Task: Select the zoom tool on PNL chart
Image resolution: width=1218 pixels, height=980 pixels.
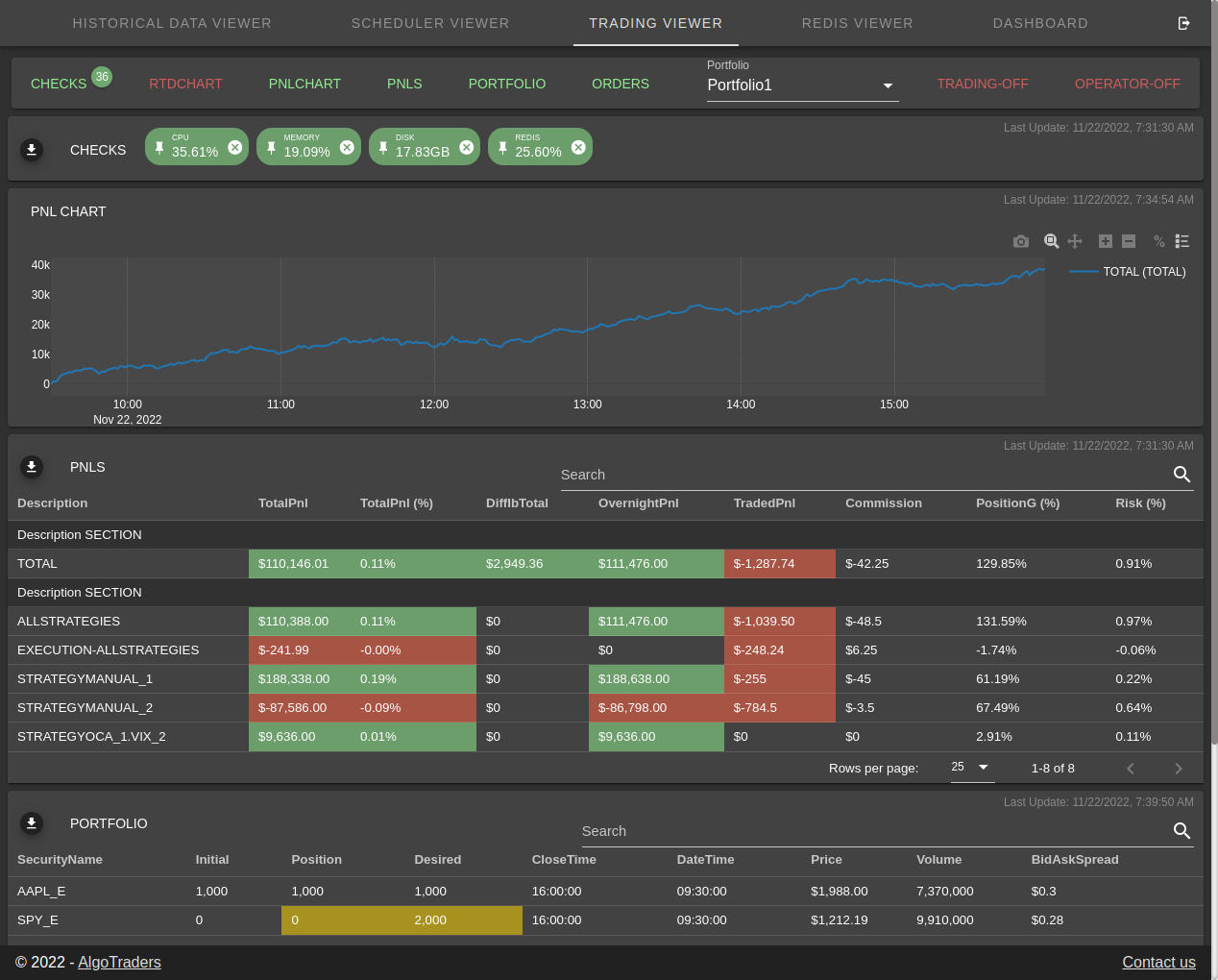Action: point(1052,241)
